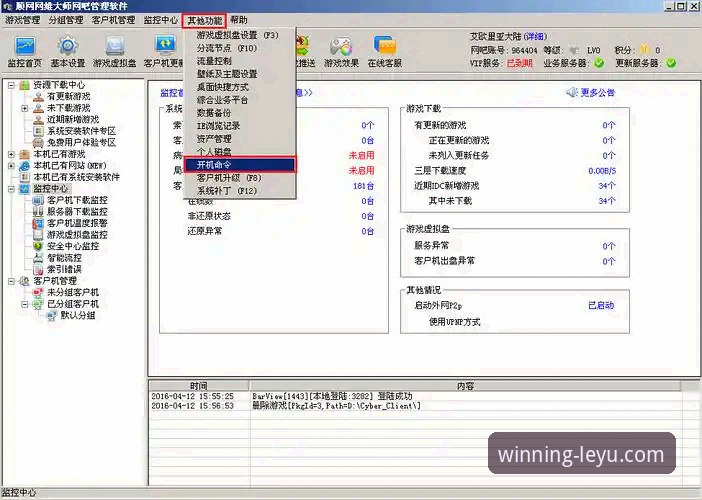The height and width of the screenshot is (500, 702).
Task: Open the 更多公告 link
Action: pyautogui.click(x=597, y=93)
